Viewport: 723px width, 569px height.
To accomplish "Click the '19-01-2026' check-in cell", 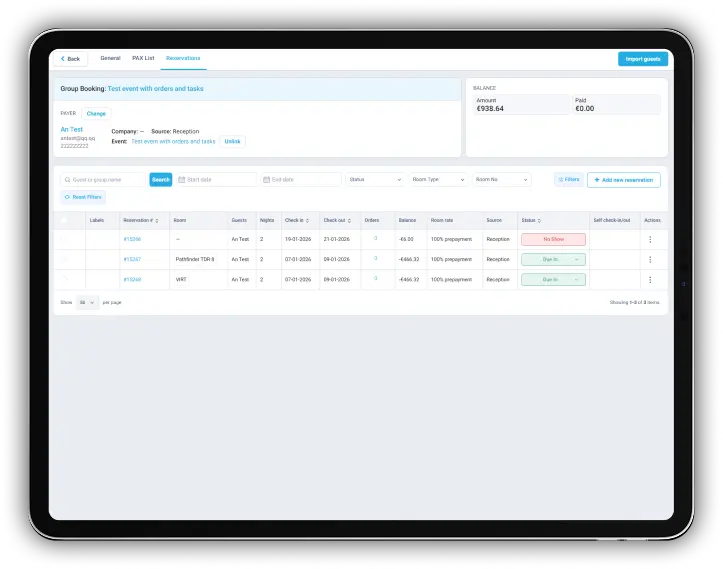I will pyautogui.click(x=298, y=239).
